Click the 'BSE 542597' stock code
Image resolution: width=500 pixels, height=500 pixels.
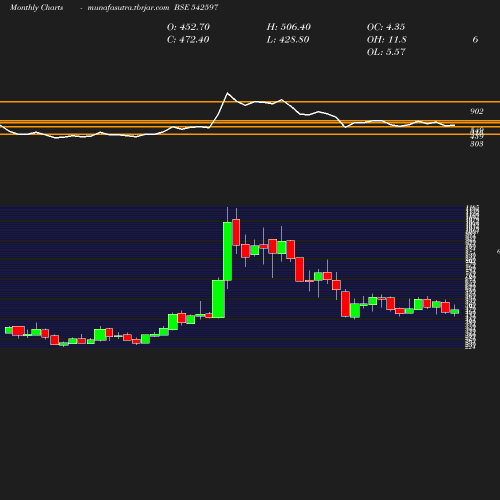196,7
